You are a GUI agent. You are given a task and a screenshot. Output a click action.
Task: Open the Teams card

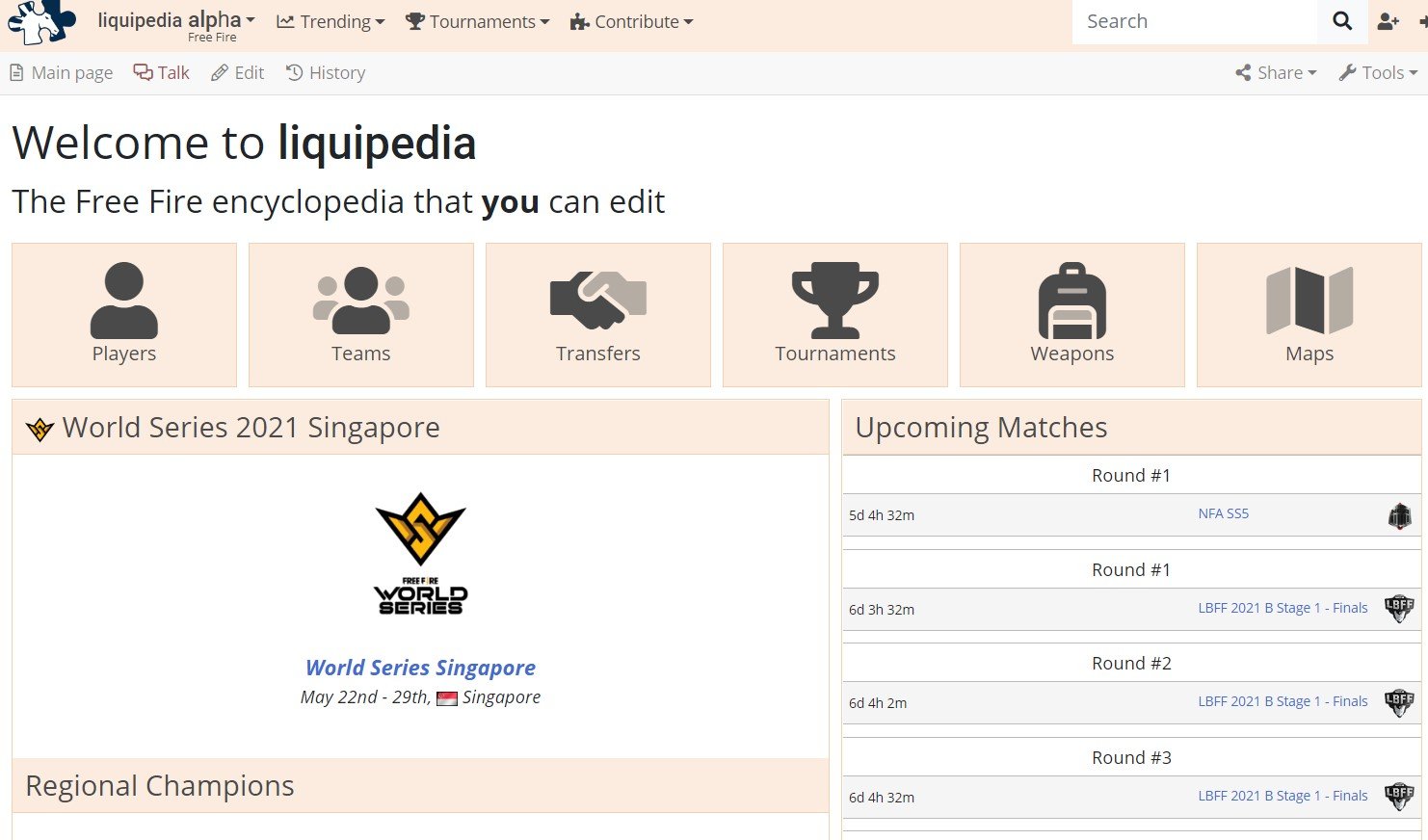[361, 315]
